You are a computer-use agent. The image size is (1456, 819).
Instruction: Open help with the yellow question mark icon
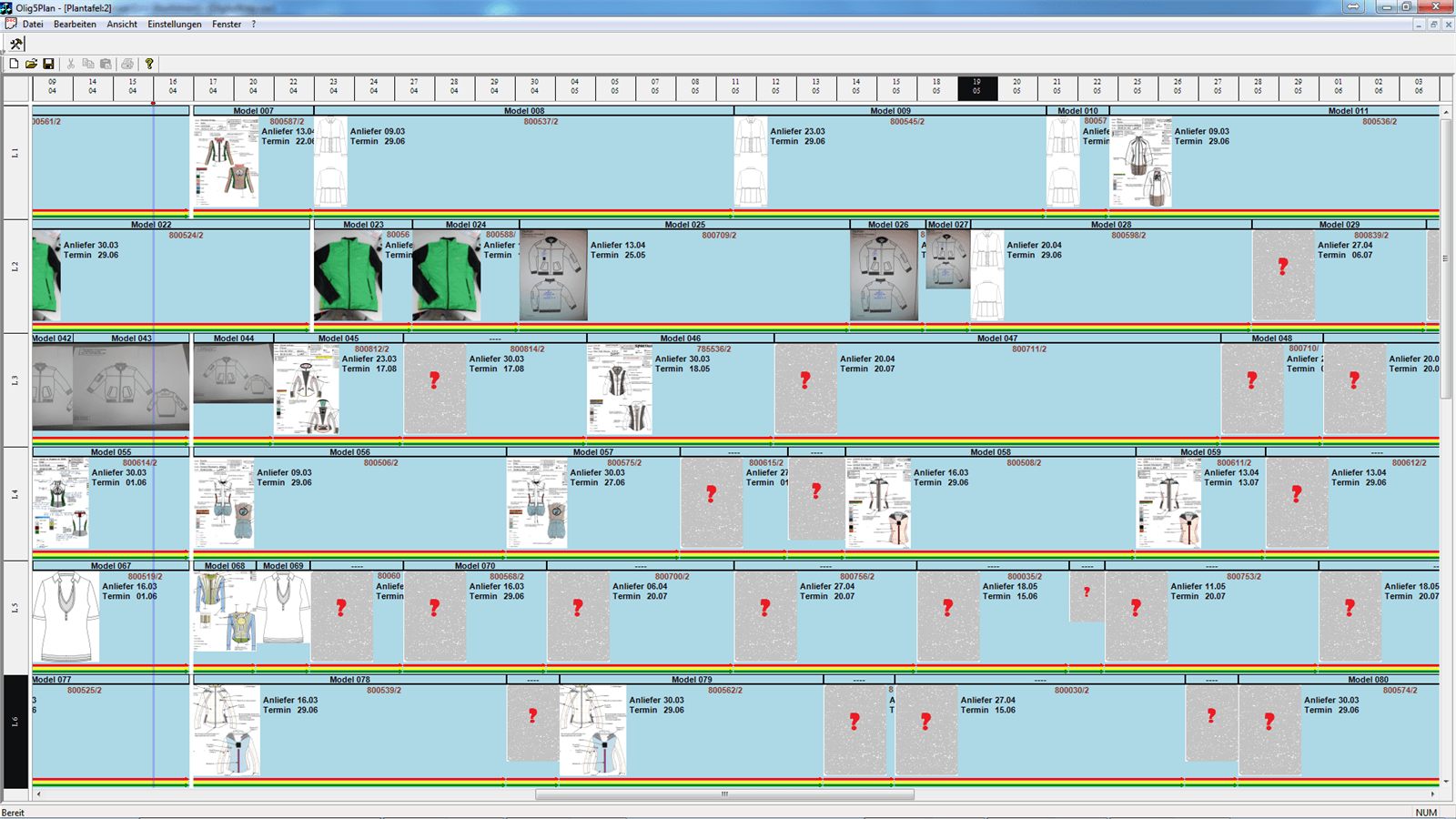[x=149, y=64]
